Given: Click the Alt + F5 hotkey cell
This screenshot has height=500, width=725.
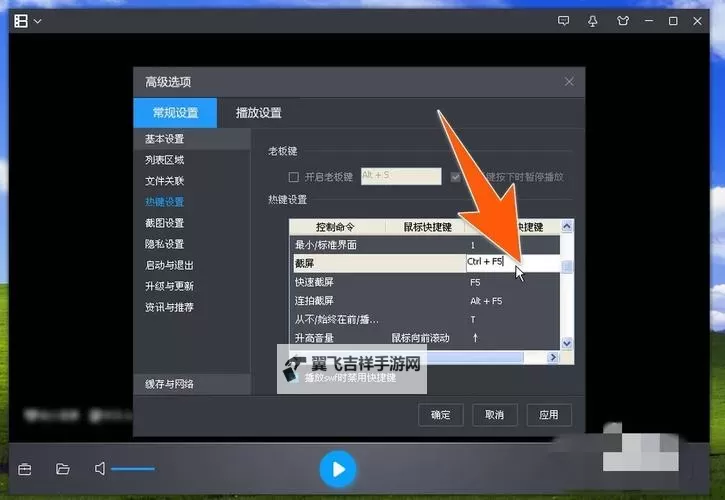Looking at the screenshot, I should click(x=486, y=301).
